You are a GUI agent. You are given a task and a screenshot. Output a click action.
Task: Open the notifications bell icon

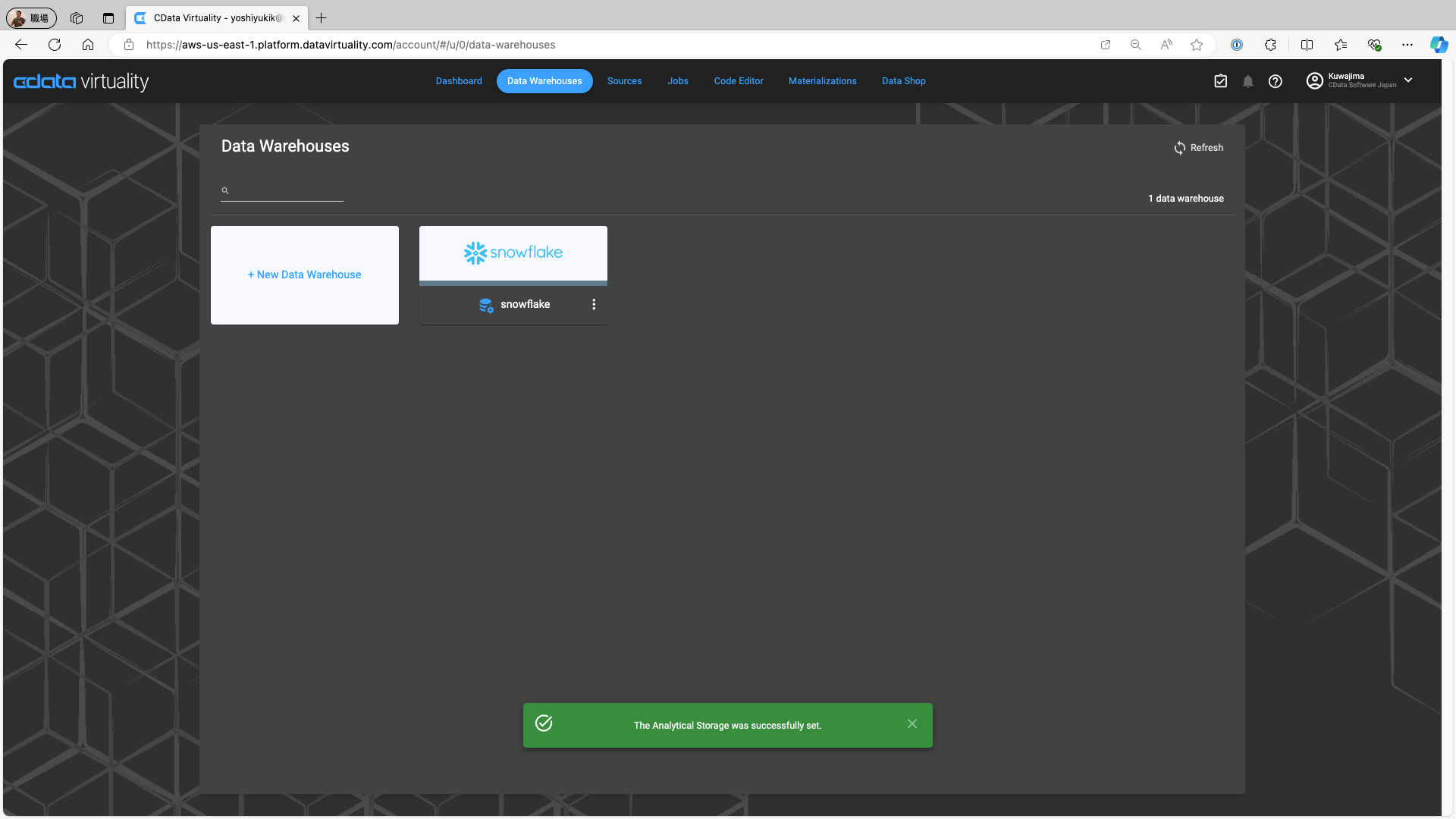point(1247,82)
